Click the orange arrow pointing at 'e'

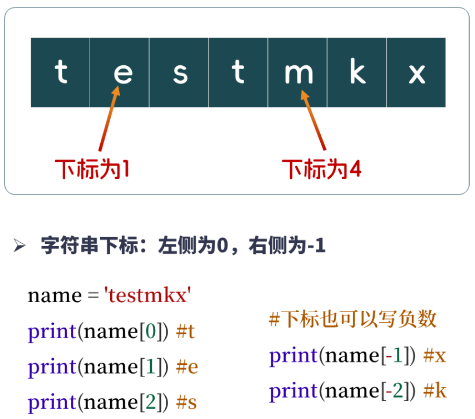(x=109, y=119)
